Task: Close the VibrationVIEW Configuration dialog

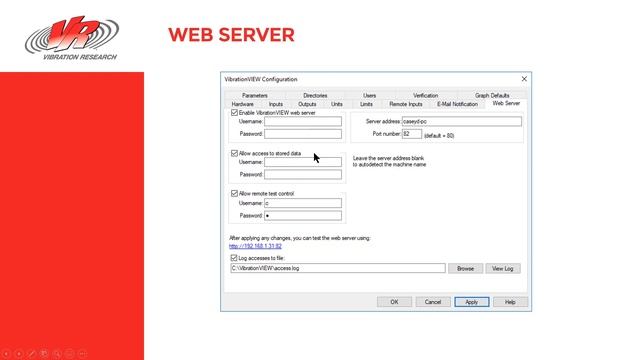Action: point(524,79)
